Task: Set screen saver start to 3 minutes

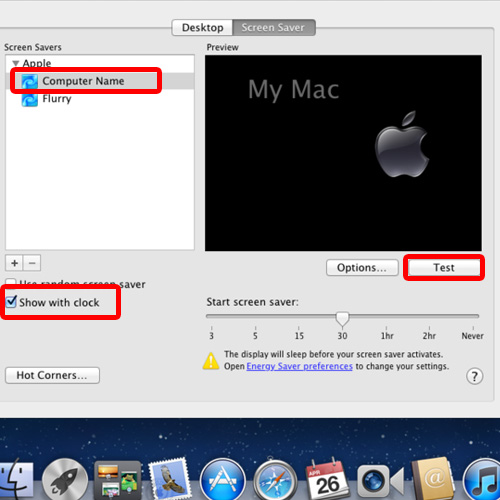Action: [x=211, y=336]
